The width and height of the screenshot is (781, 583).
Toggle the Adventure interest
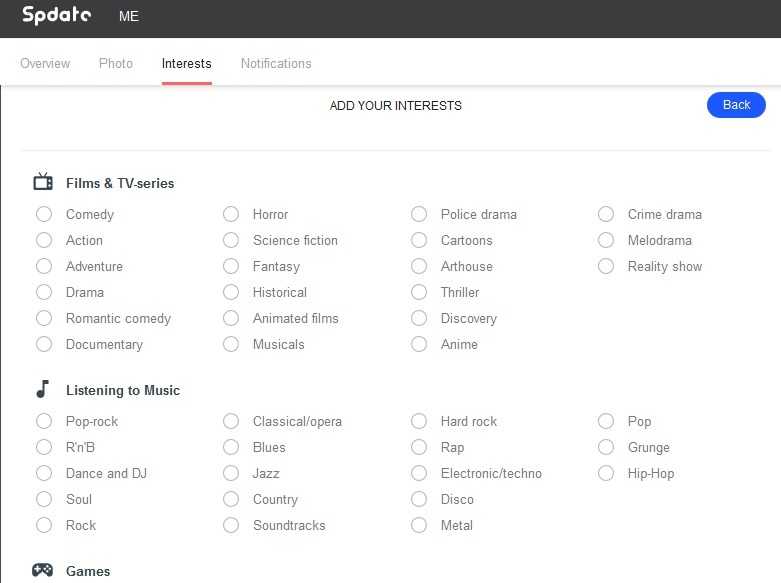point(44,266)
